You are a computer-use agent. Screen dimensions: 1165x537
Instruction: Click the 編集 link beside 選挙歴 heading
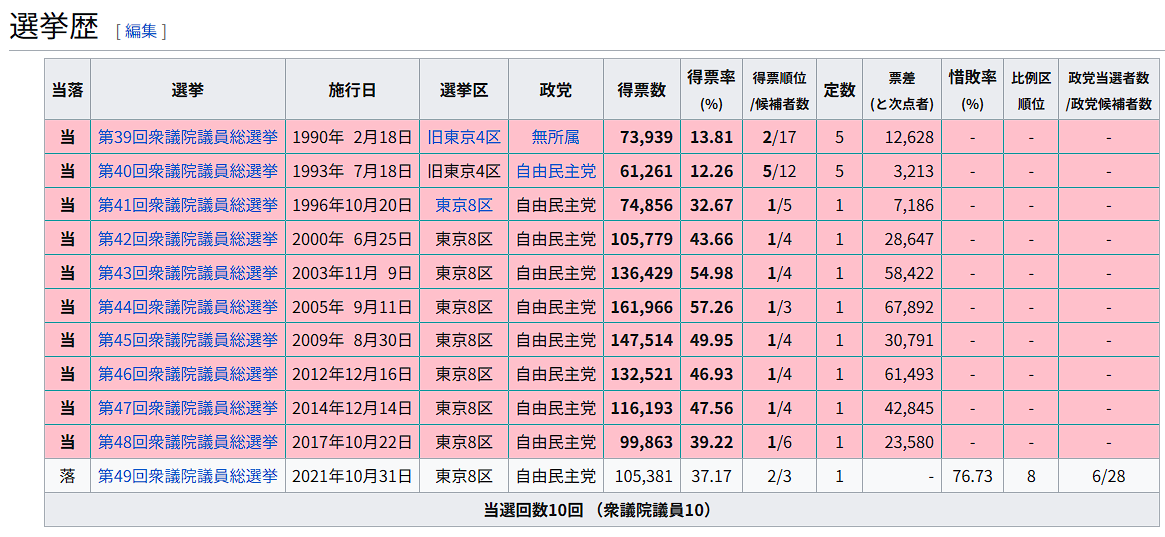tap(141, 31)
